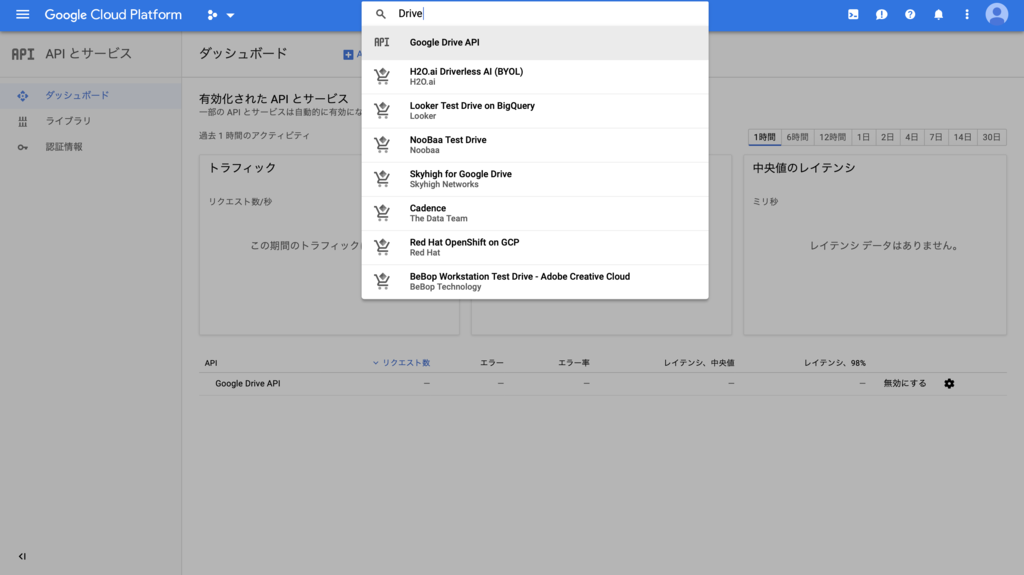
Task: Activate Cloud Shell icon in header
Action: click(x=853, y=14)
